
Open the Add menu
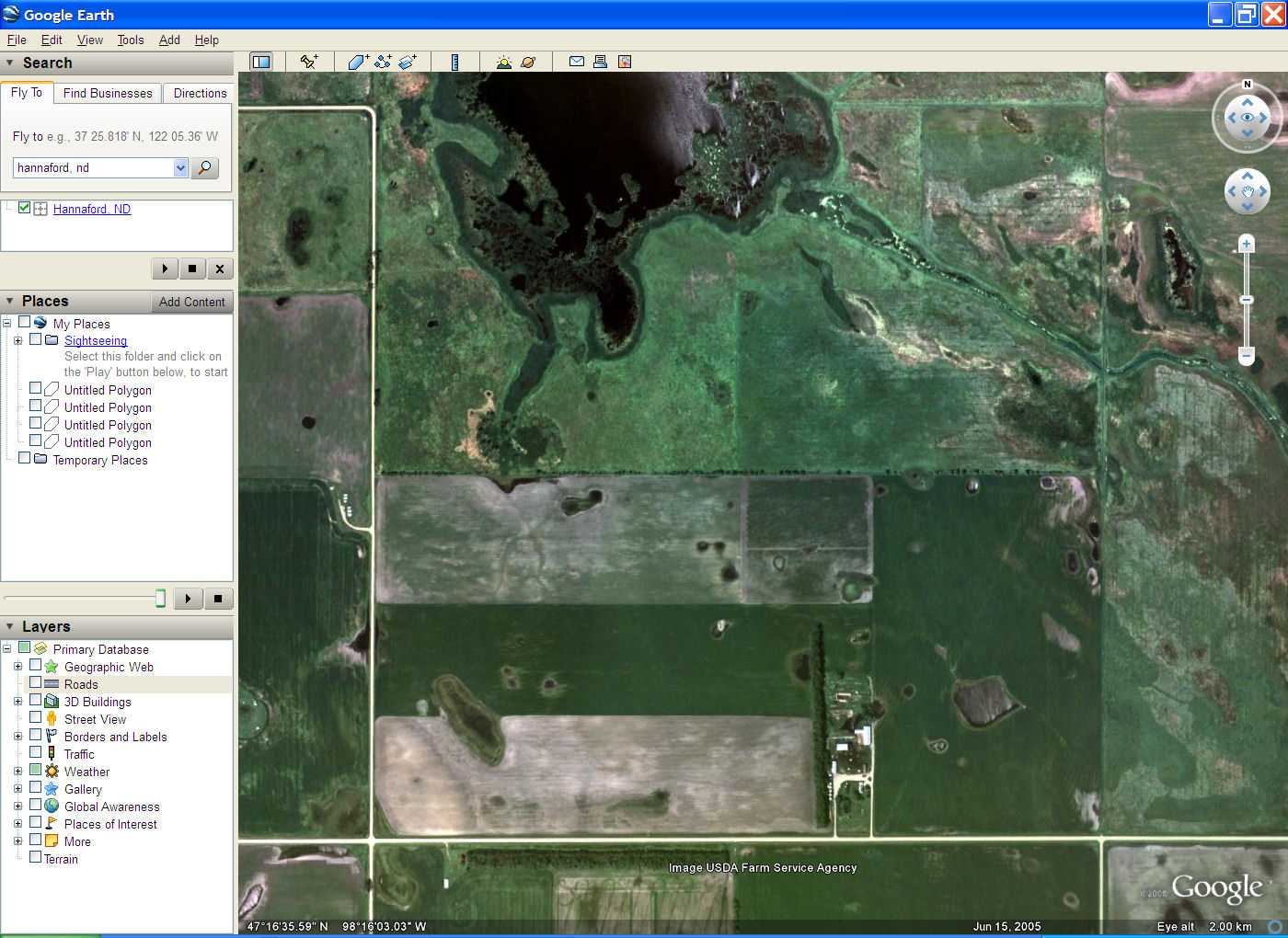pyautogui.click(x=169, y=40)
